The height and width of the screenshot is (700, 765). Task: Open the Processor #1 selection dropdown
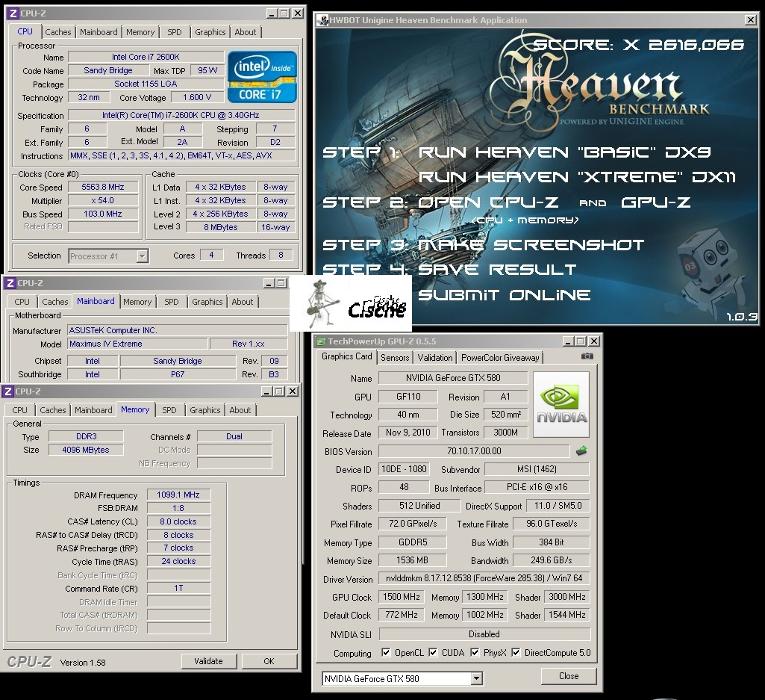(142, 256)
